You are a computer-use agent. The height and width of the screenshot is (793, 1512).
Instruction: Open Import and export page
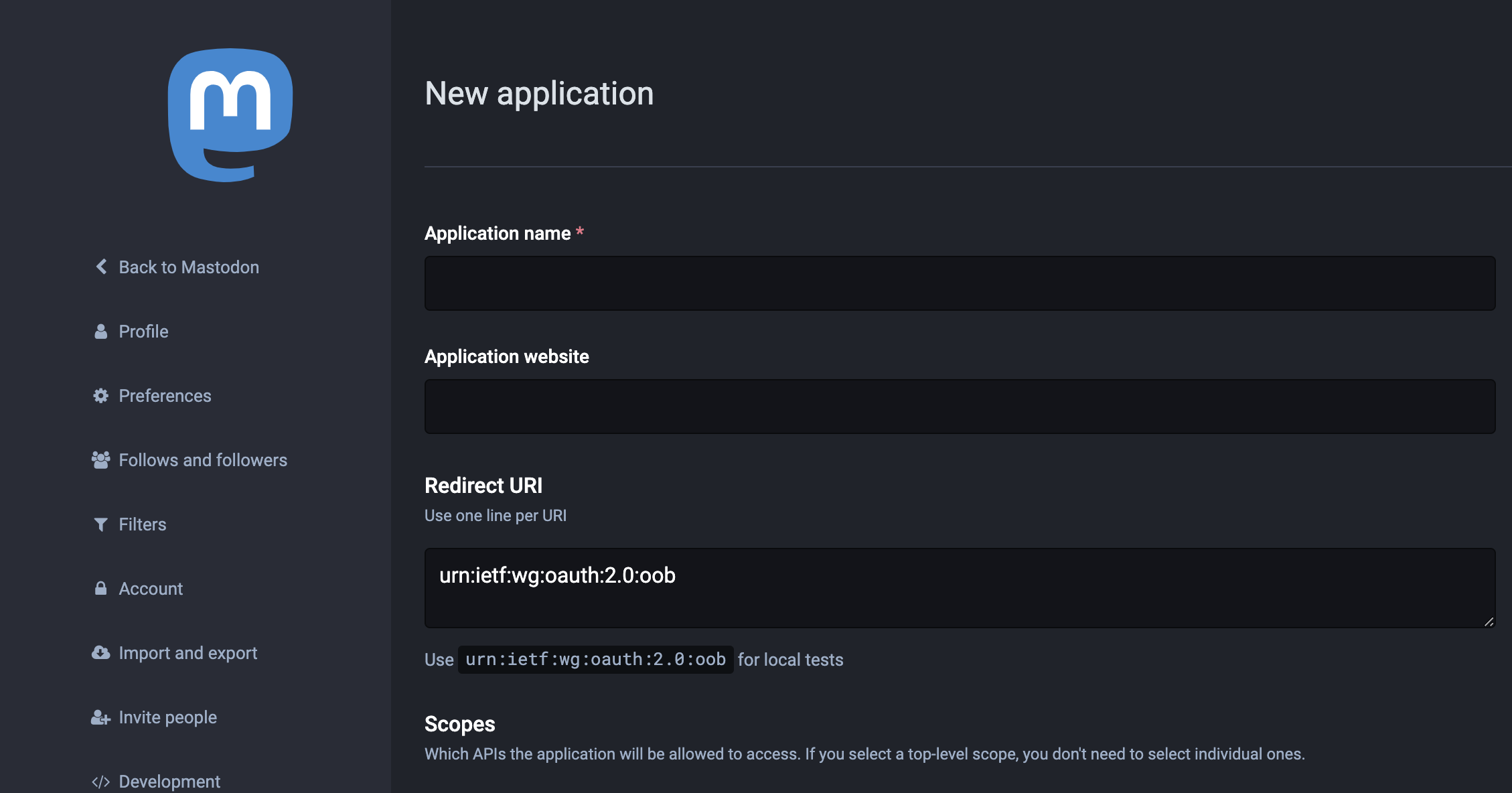[x=188, y=653]
